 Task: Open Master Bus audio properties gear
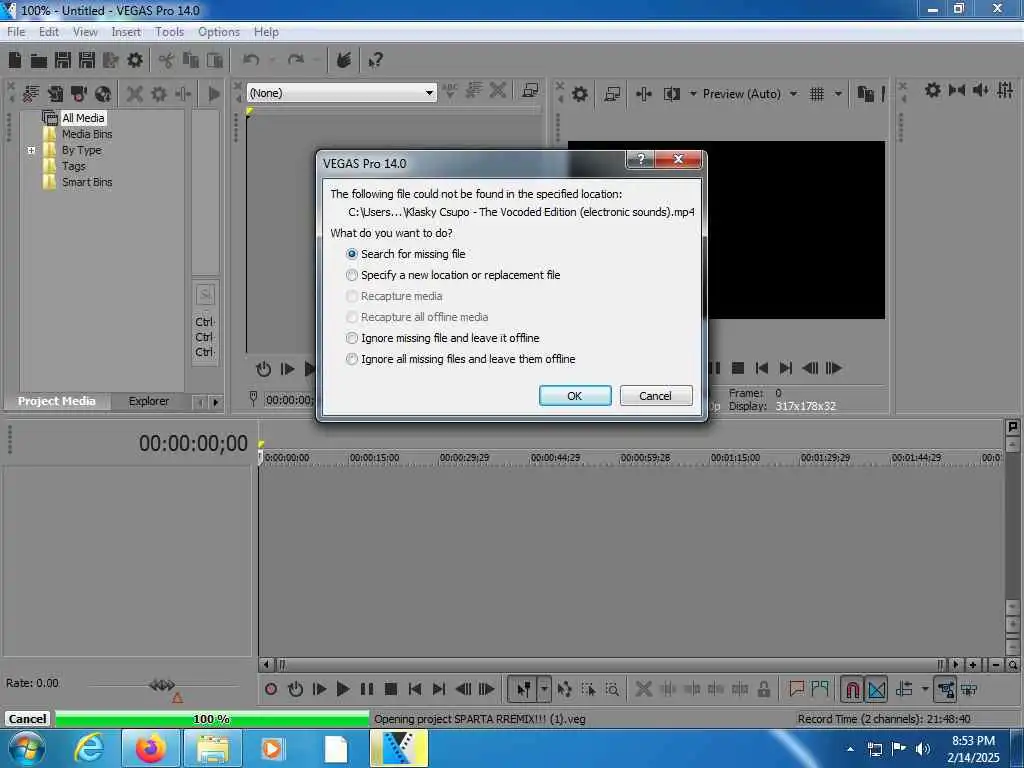[x=933, y=90]
